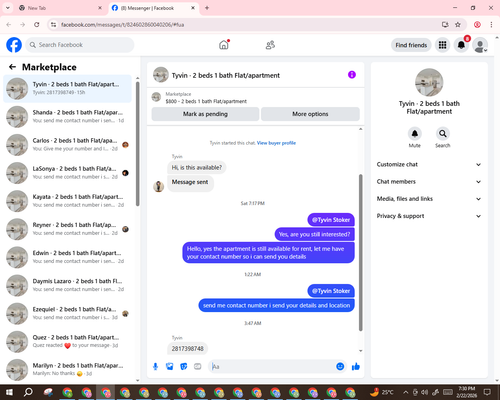Click the chat messages scrollbar
500x400 pixels.
(x=360, y=253)
